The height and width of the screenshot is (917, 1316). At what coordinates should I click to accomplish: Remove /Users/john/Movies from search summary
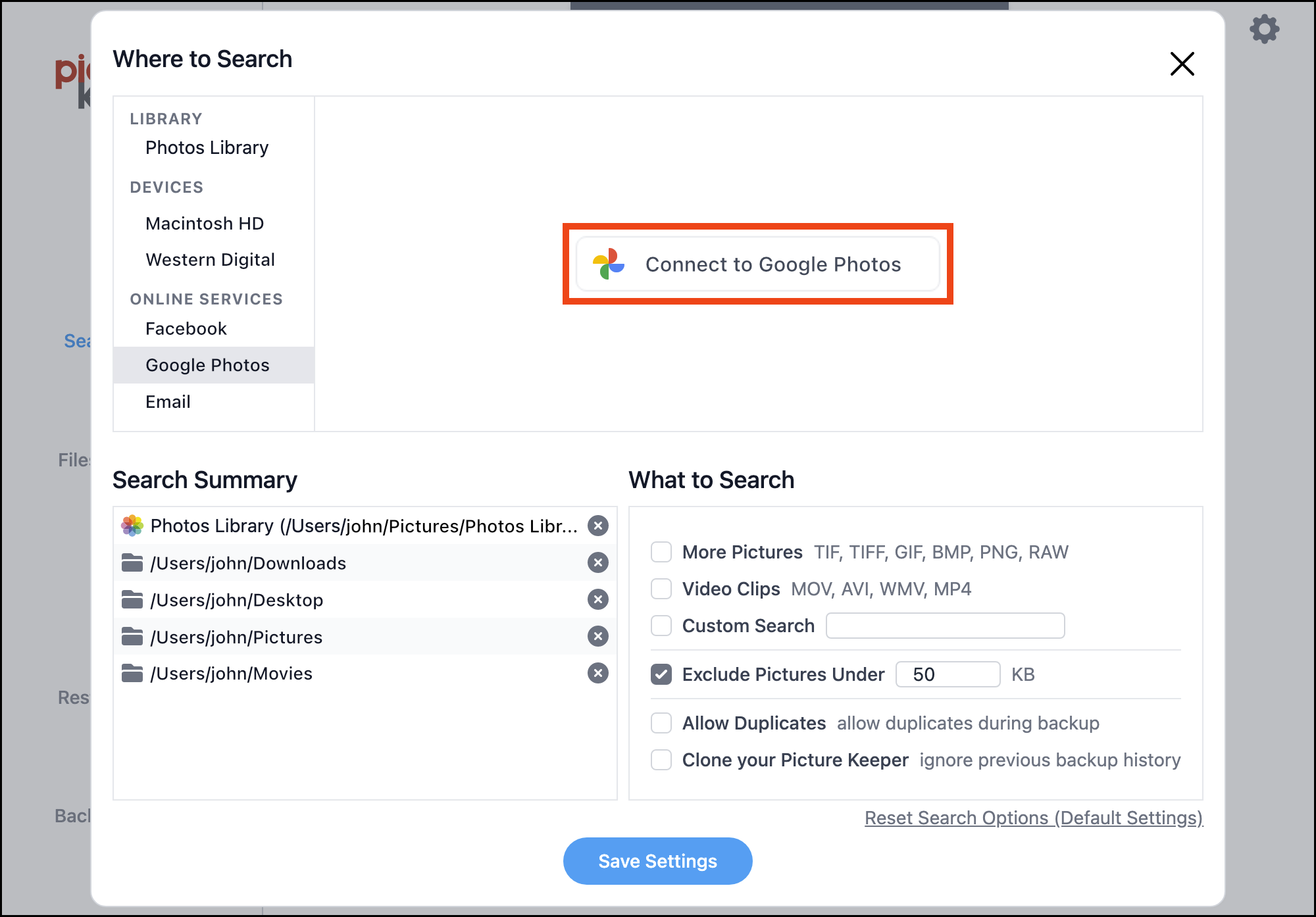point(597,673)
